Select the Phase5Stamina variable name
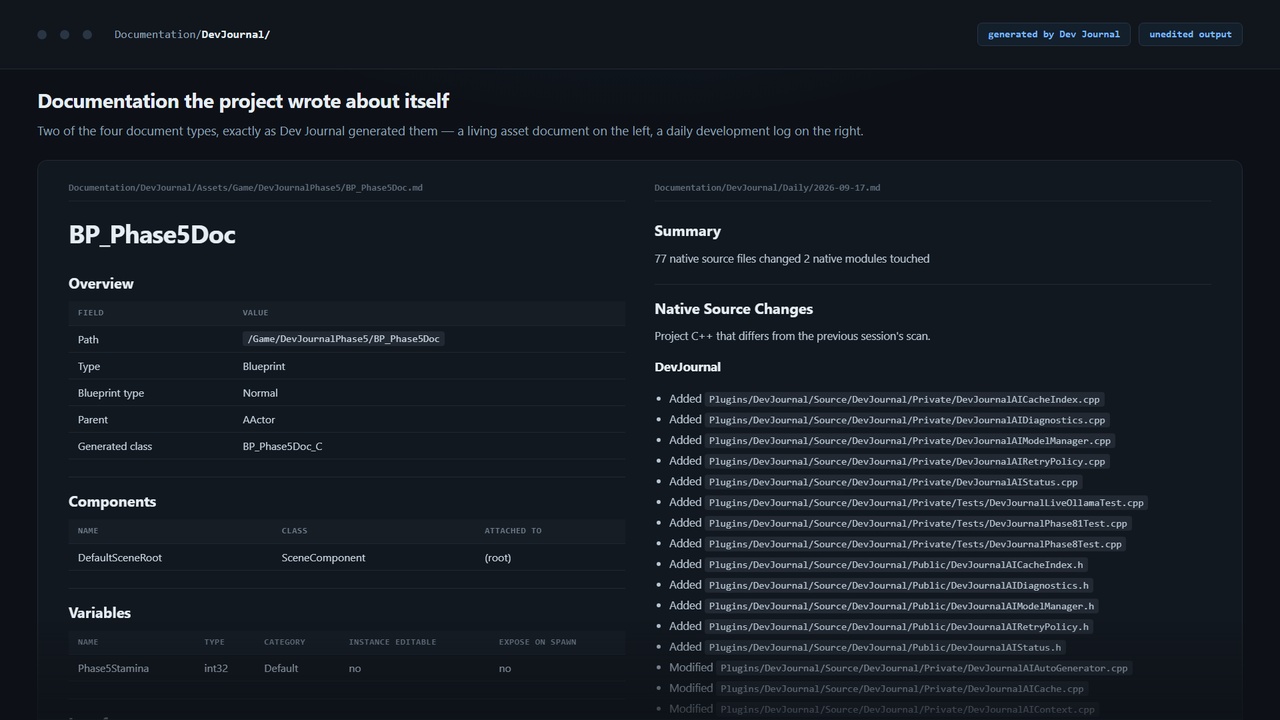 pyautogui.click(x=113, y=669)
